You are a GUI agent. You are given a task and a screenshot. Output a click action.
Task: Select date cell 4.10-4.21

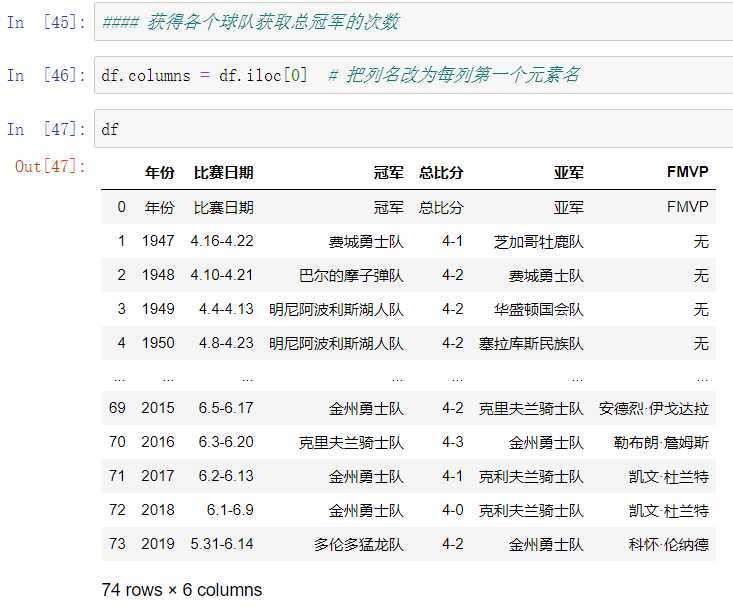[x=222, y=275]
